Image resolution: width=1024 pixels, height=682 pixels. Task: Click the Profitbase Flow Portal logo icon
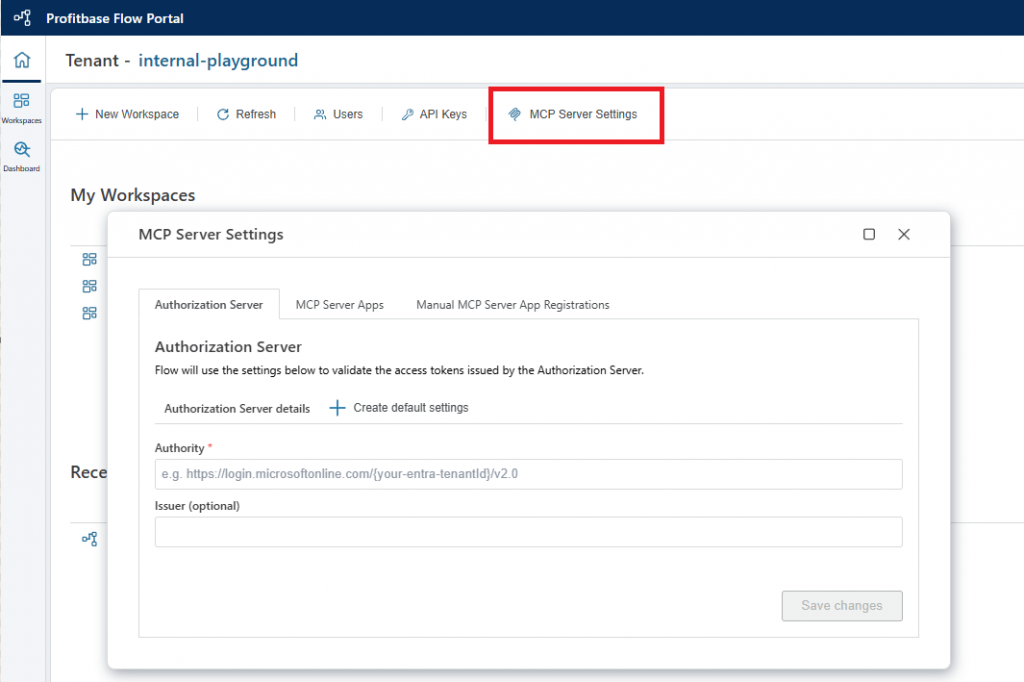(x=21, y=17)
